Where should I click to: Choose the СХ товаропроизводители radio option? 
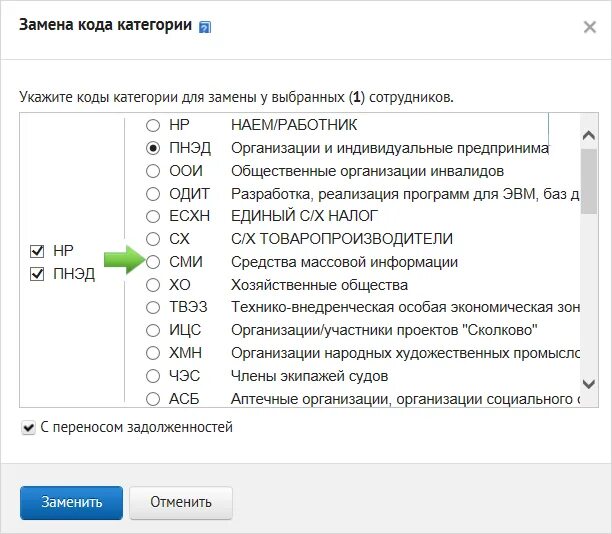[153, 239]
